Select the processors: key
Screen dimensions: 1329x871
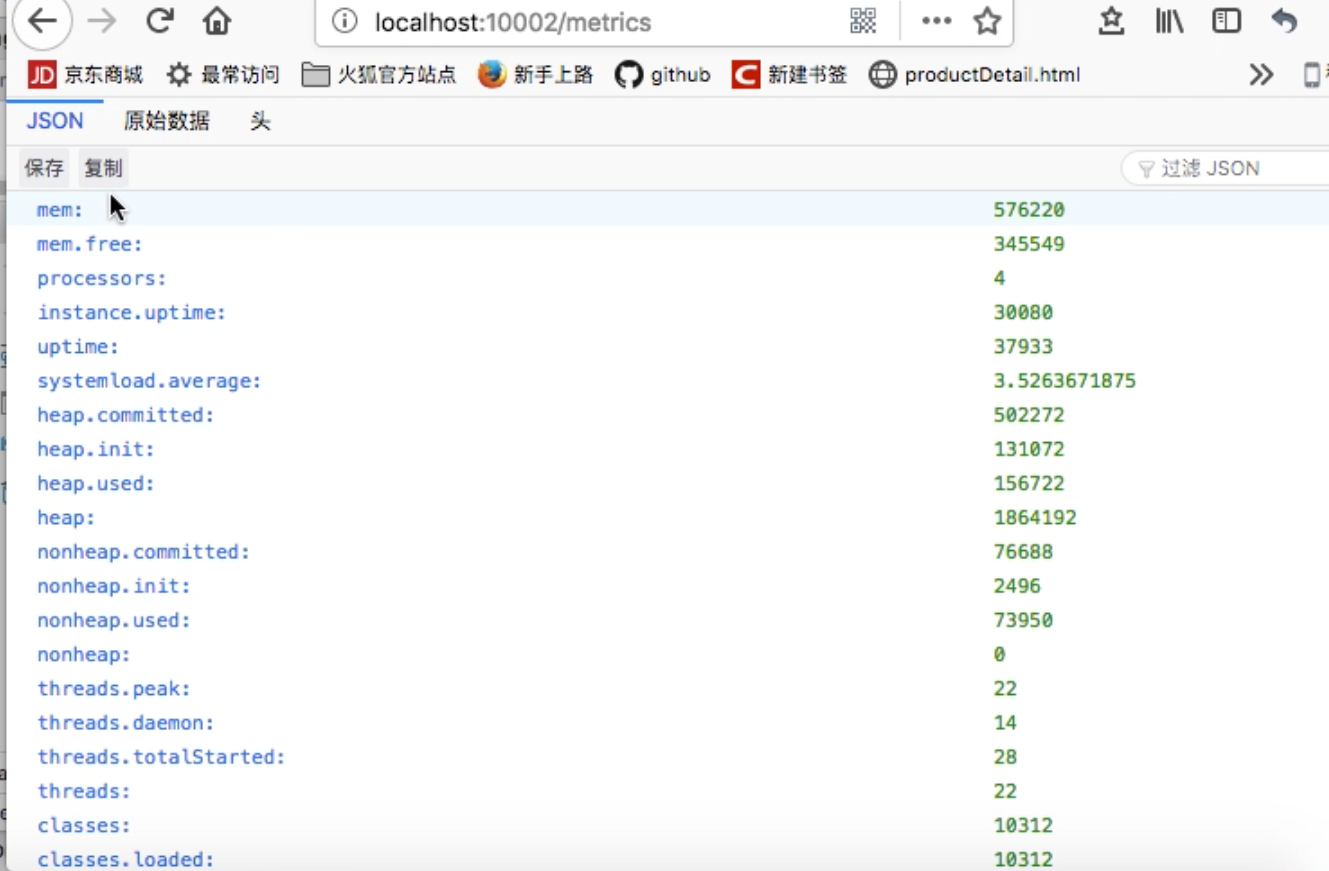tap(102, 278)
